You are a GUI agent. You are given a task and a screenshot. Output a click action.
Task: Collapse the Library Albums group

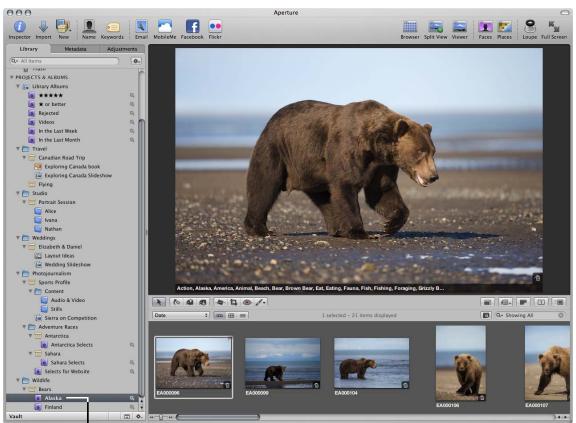(x=18, y=86)
